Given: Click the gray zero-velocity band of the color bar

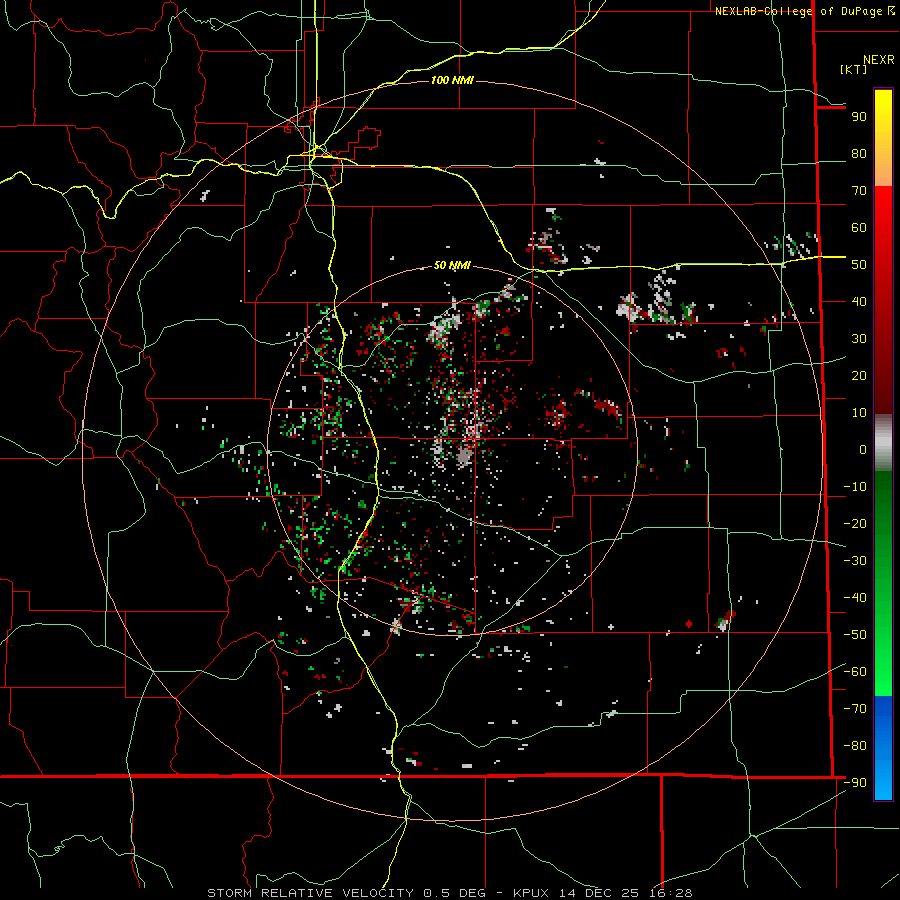Looking at the screenshot, I should [x=883, y=443].
